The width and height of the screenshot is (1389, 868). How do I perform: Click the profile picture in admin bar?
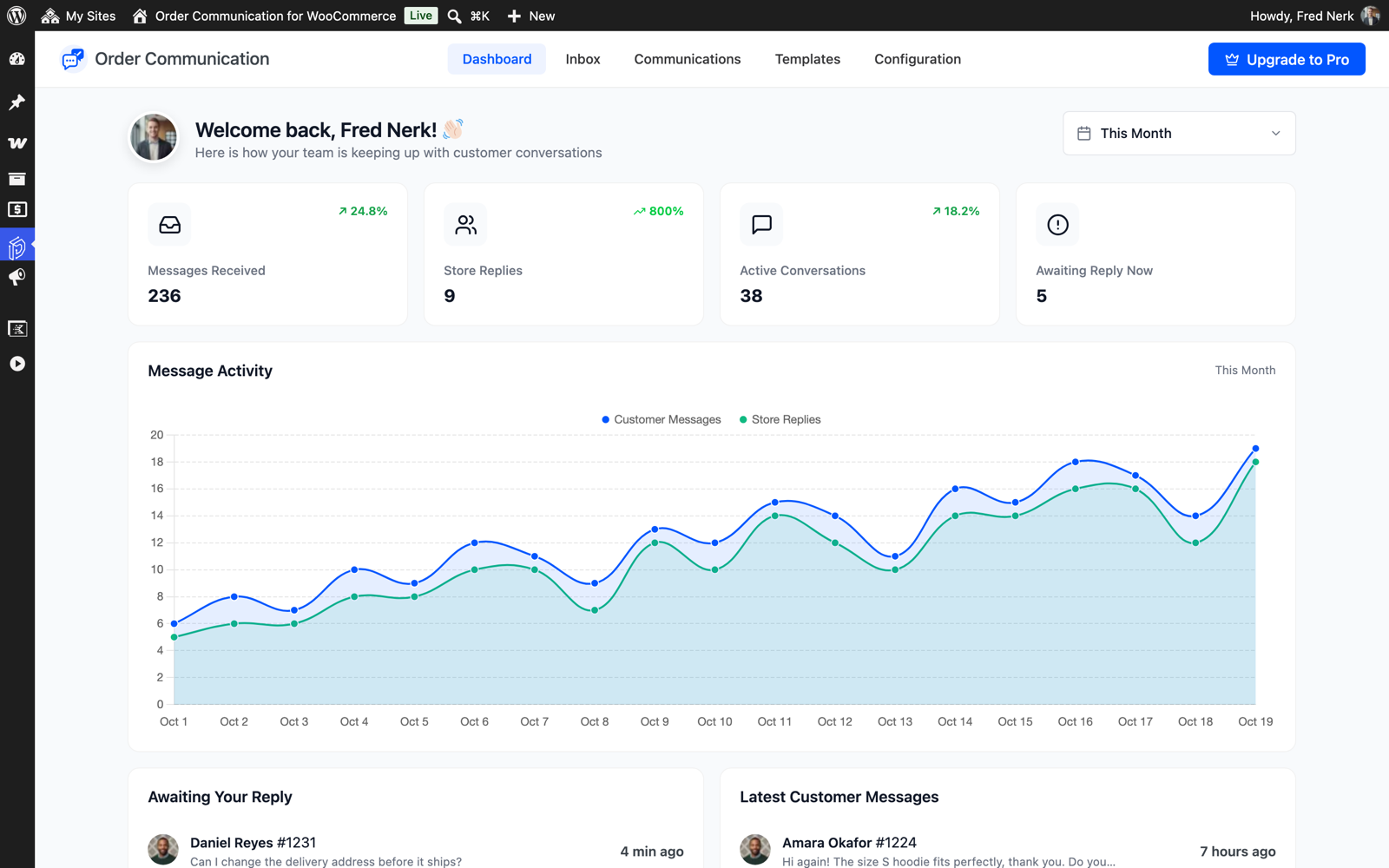1371,16
